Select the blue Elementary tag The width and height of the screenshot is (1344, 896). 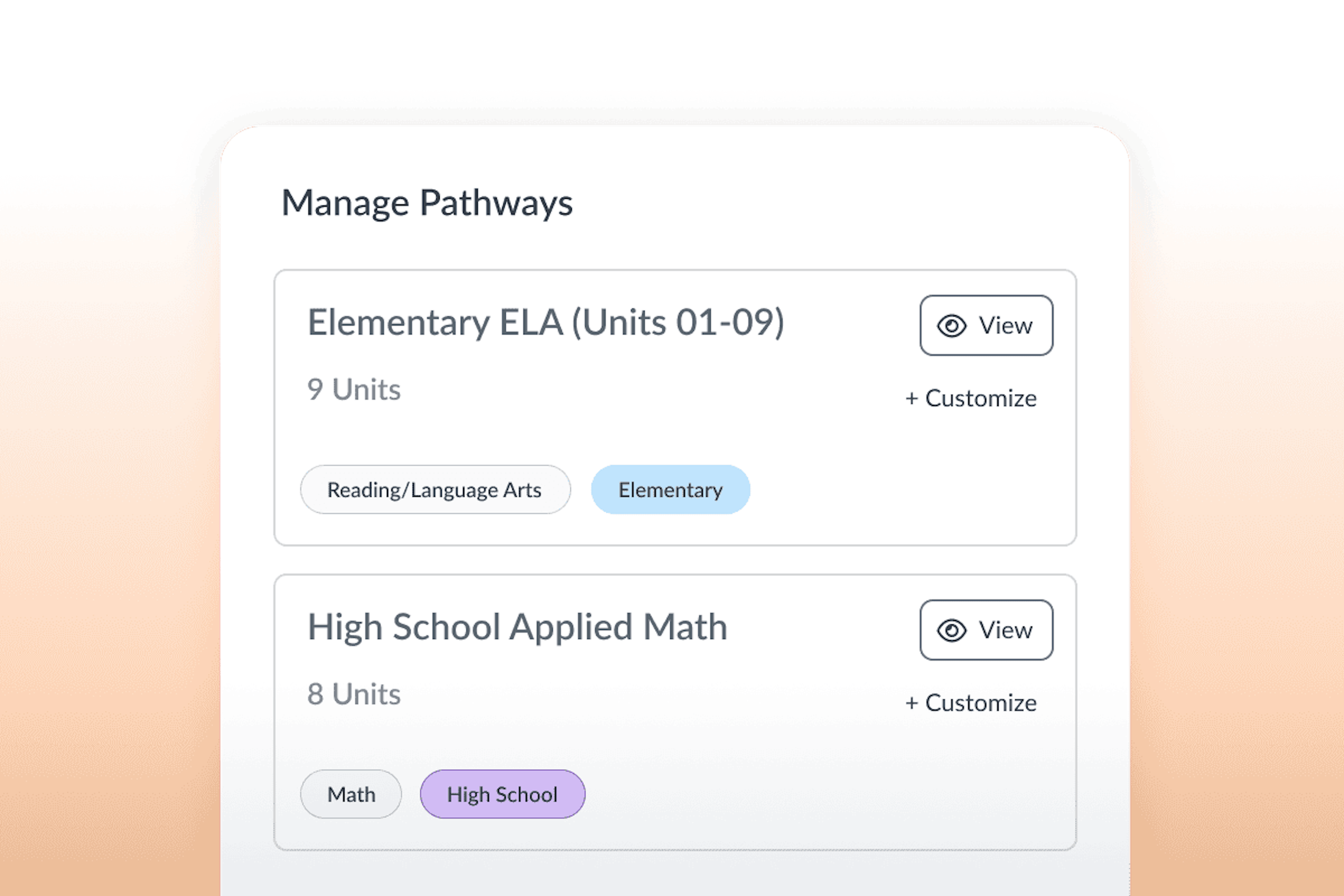670,489
